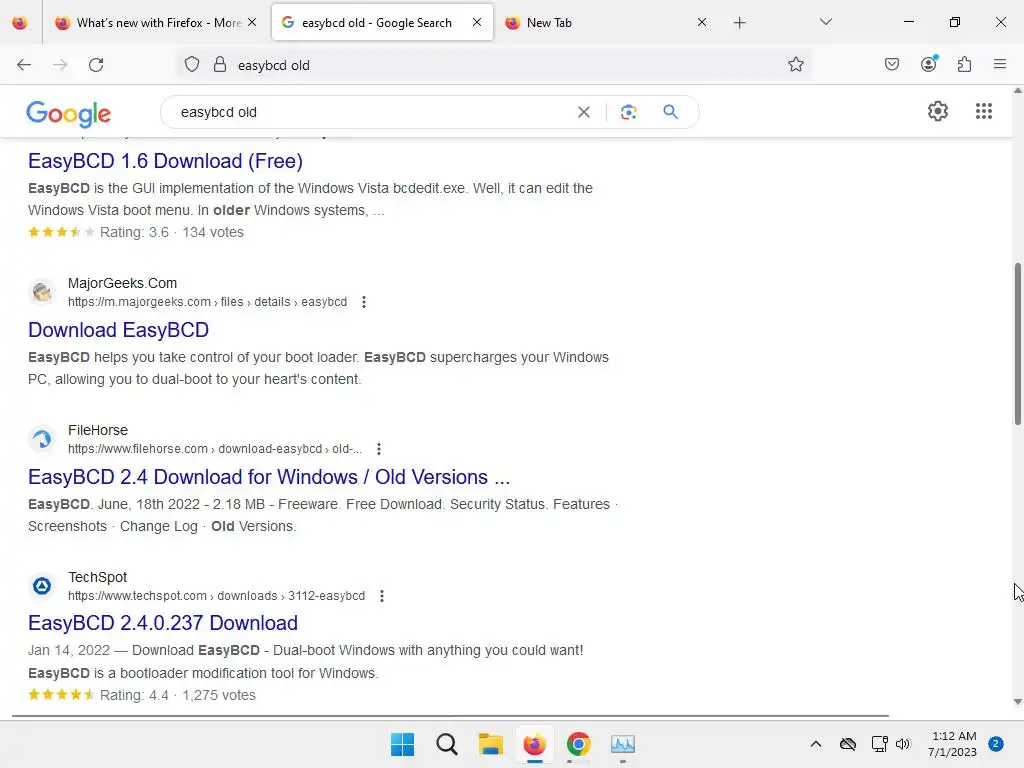Click the FileHorse favicon
Viewport: 1024px width, 768px height.
(x=42, y=439)
